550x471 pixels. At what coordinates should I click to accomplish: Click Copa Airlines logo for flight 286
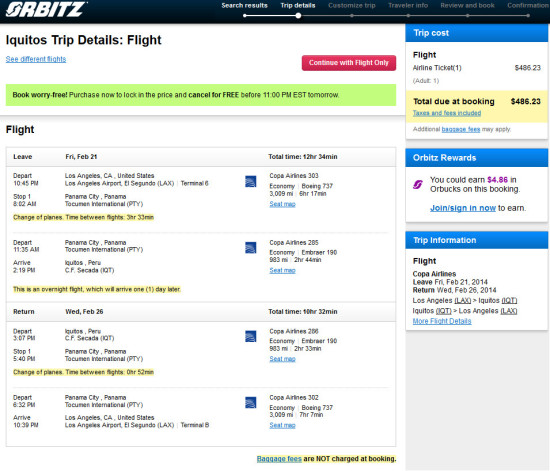(x=250, y=336)
